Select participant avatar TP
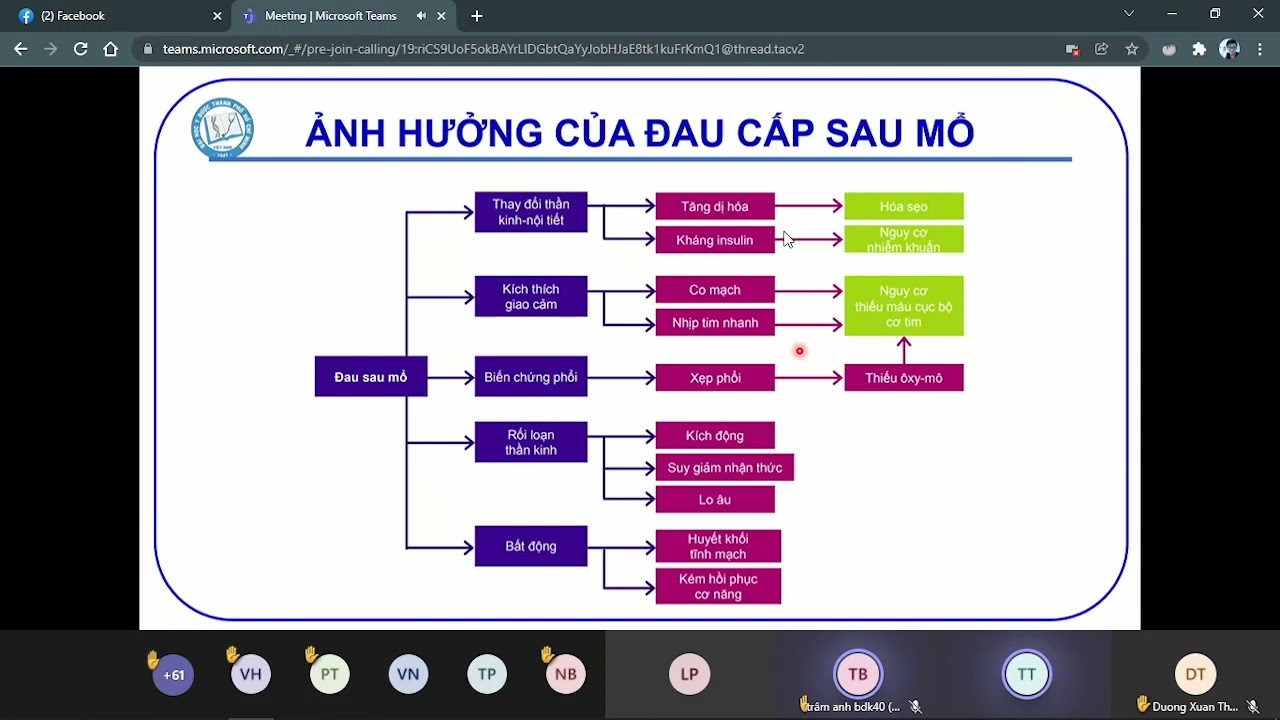This screenshot has width=1280, height=720. [487, 675]
